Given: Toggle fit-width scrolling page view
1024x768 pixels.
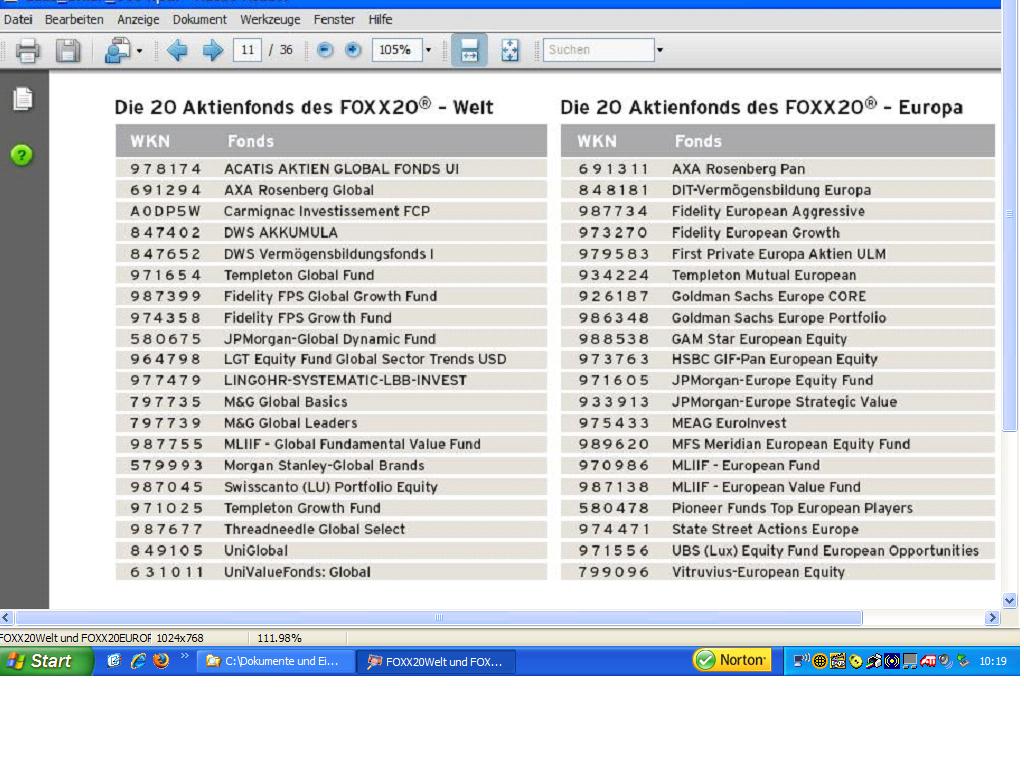Looking at the screenshot, I should [x=470, y=50].
